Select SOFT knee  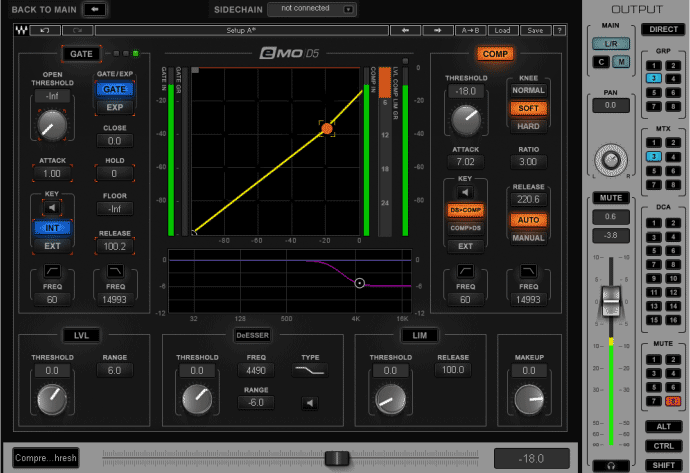tap(528, 108)
